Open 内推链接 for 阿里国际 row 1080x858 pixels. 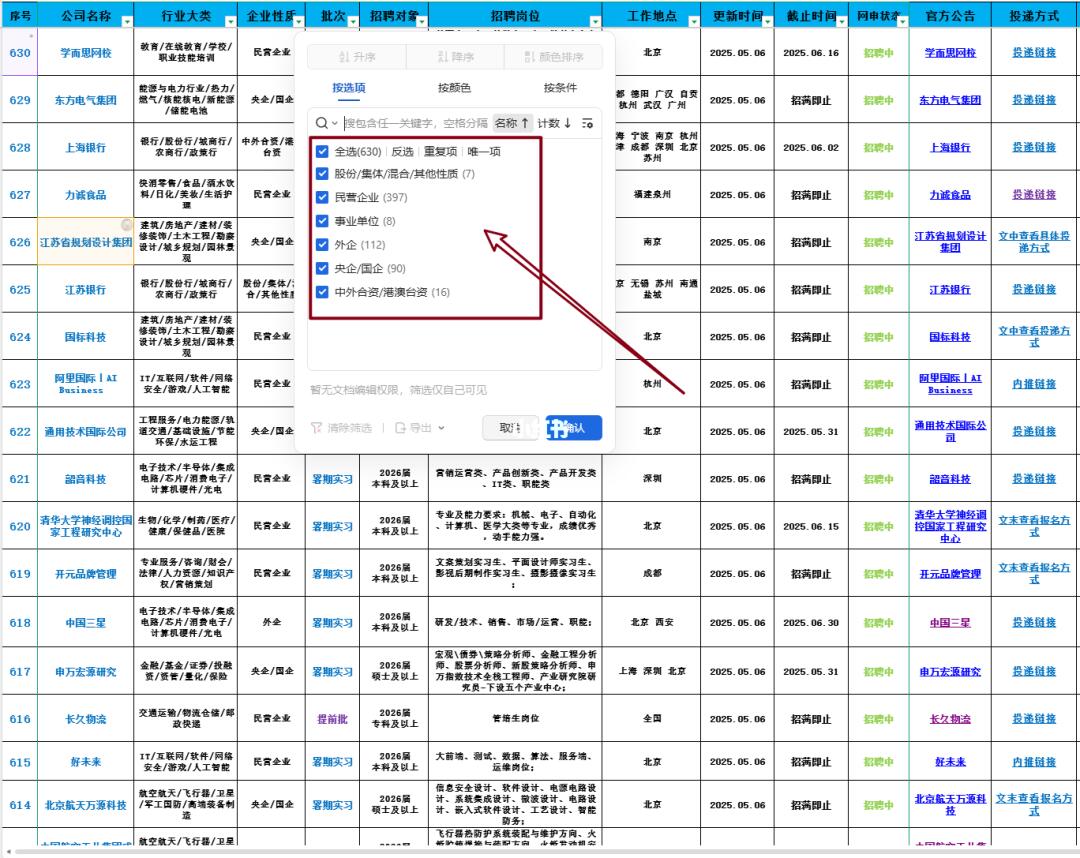click(1034, 384)
